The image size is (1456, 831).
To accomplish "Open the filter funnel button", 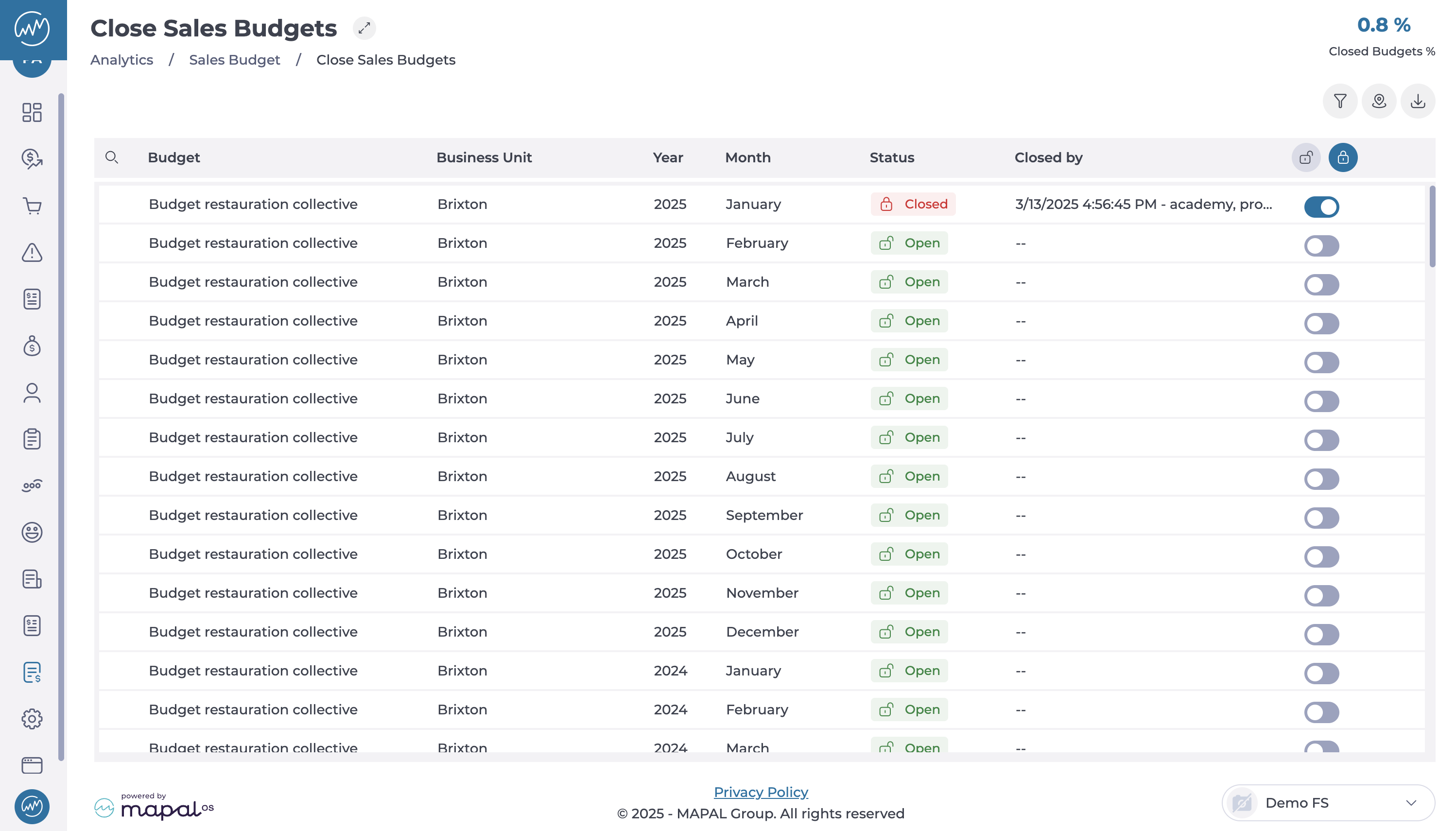I will [x=1339, y=101].
